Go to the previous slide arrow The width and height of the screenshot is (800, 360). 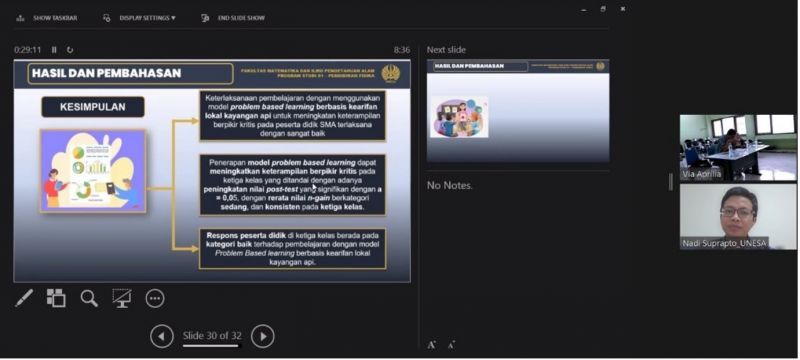pos(162,337)
